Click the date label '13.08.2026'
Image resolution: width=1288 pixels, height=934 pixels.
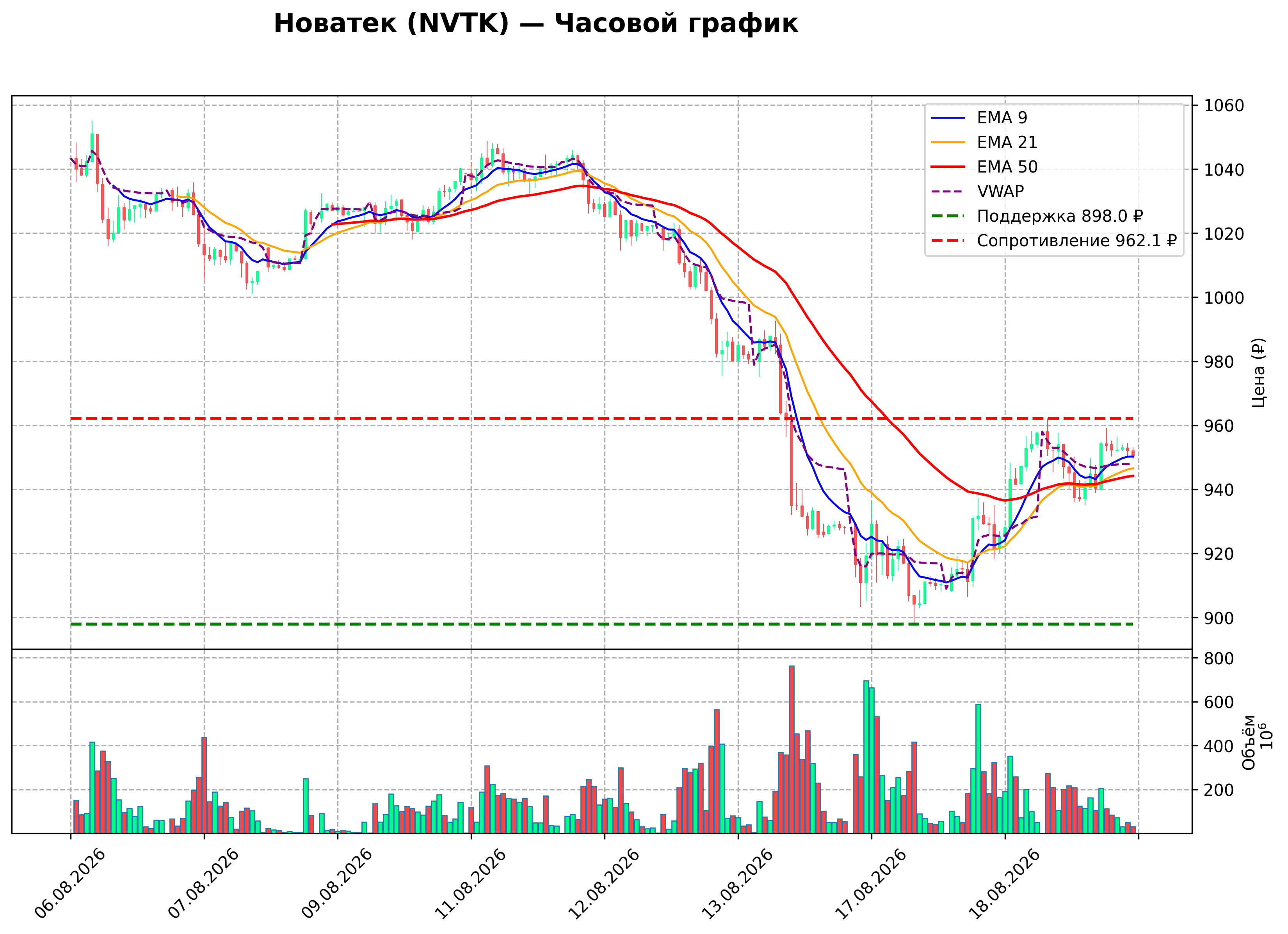[737, 884]
